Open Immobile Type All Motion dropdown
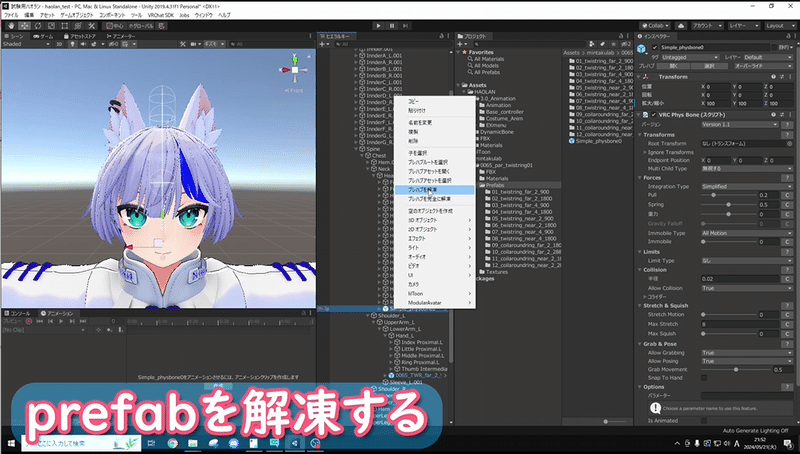The image size is (800, 454). [747, 233]
